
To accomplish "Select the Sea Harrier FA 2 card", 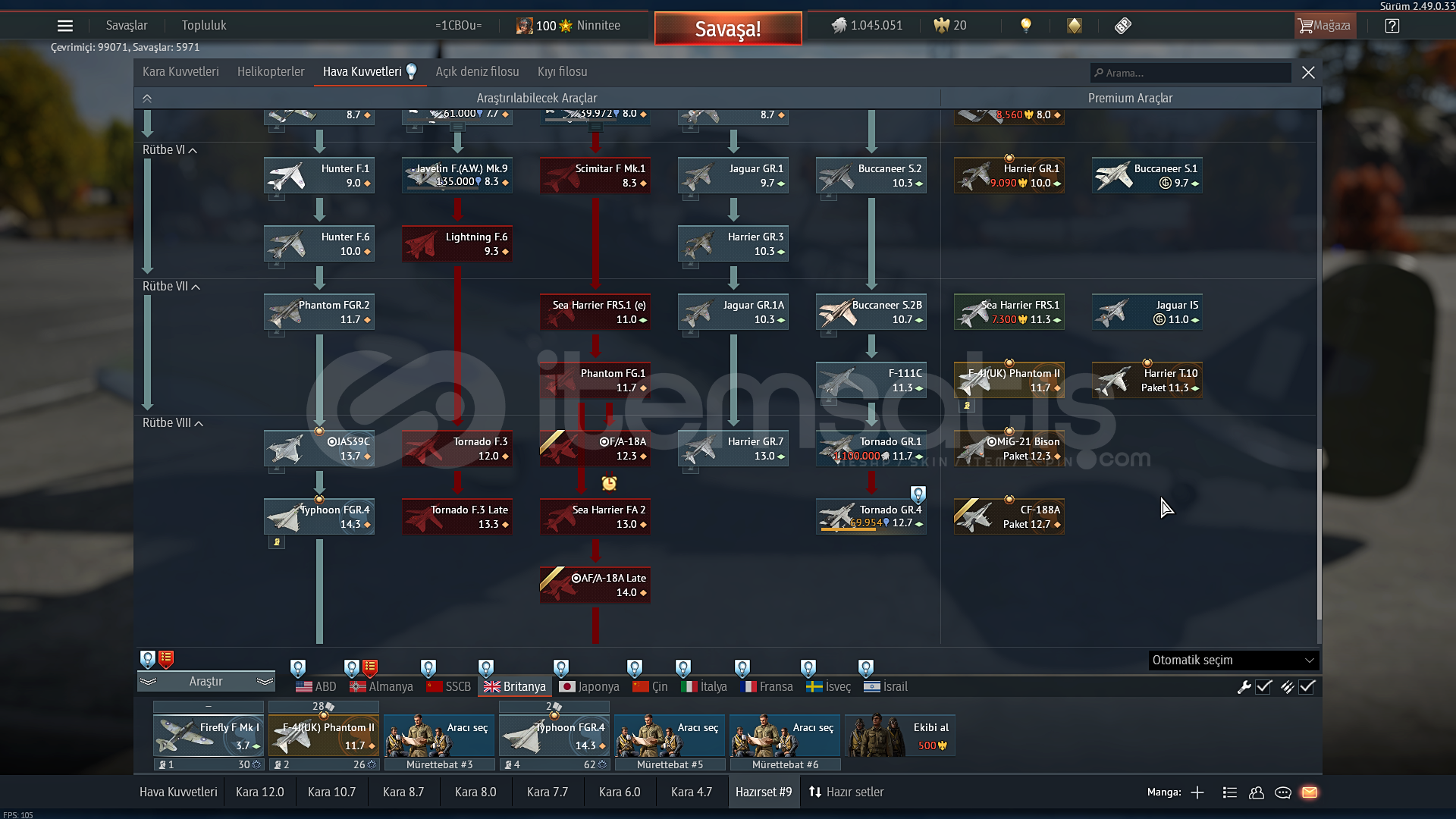I will pyautogui.click(x=595, y=516).
